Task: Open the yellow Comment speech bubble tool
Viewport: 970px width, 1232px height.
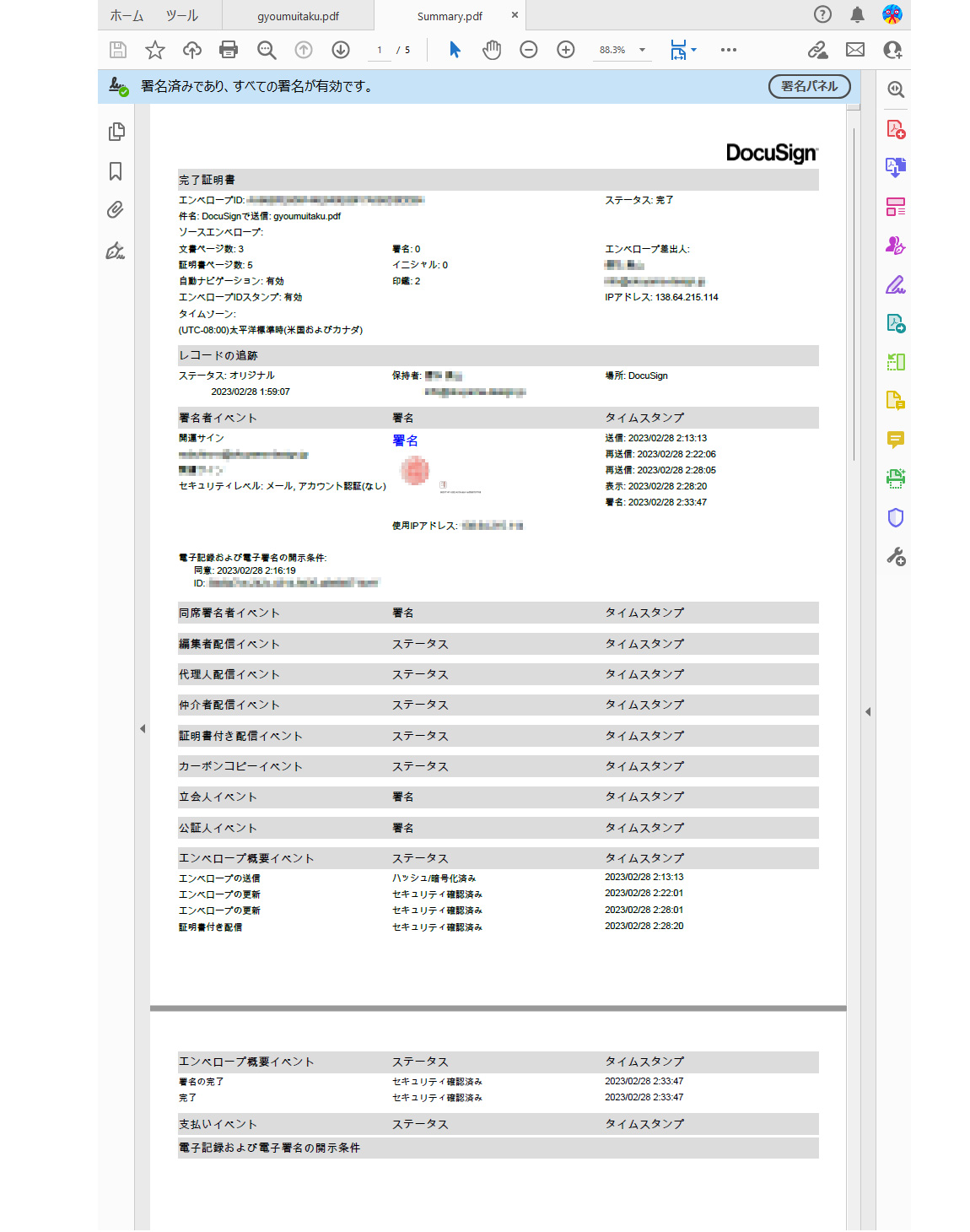Action: pos(896,440)
